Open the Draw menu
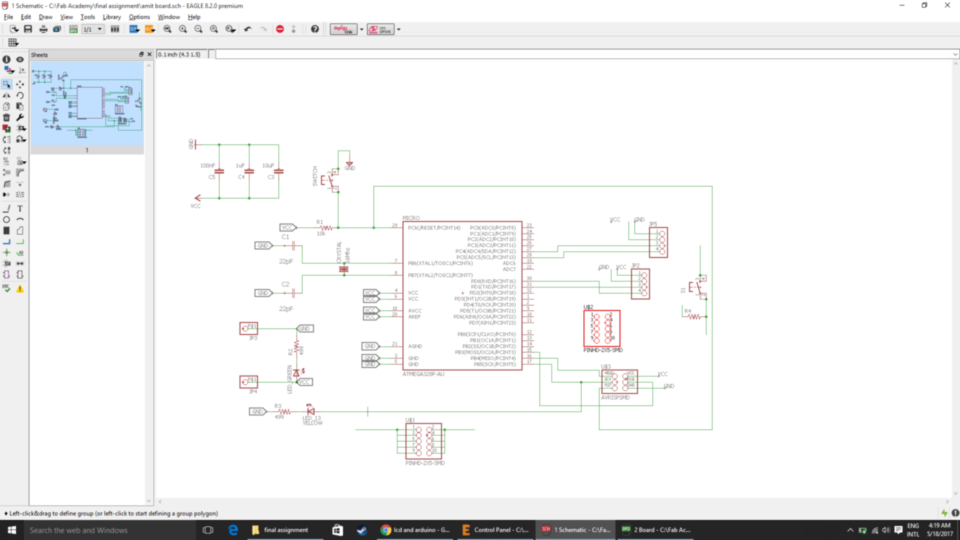 (45, 17)
